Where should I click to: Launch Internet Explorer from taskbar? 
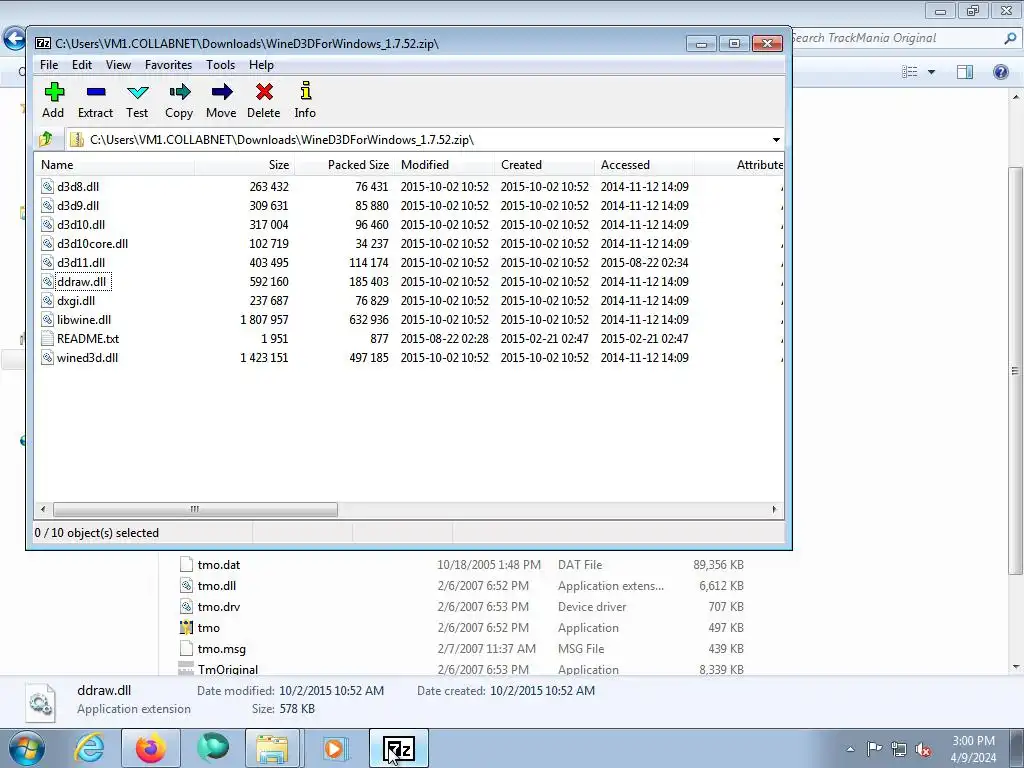89,748
